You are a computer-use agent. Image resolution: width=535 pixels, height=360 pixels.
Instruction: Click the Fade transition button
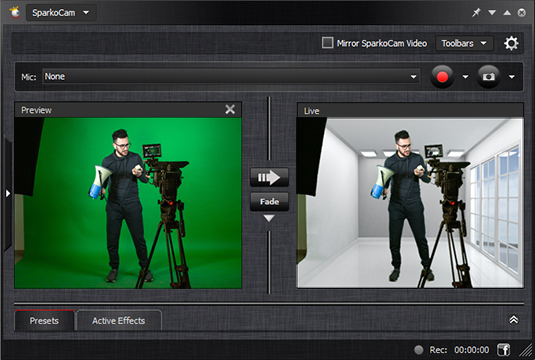[x=269, y=202]
